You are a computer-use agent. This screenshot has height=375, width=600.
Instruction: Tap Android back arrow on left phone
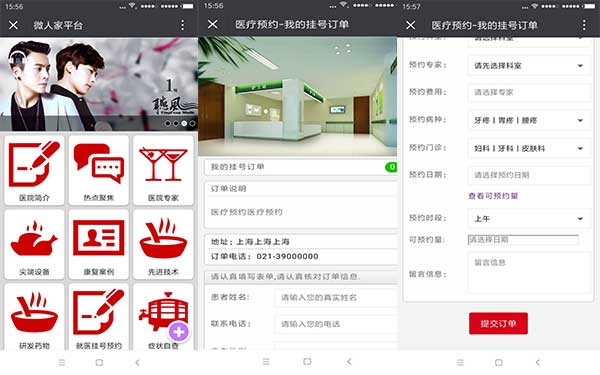[137, 362]
